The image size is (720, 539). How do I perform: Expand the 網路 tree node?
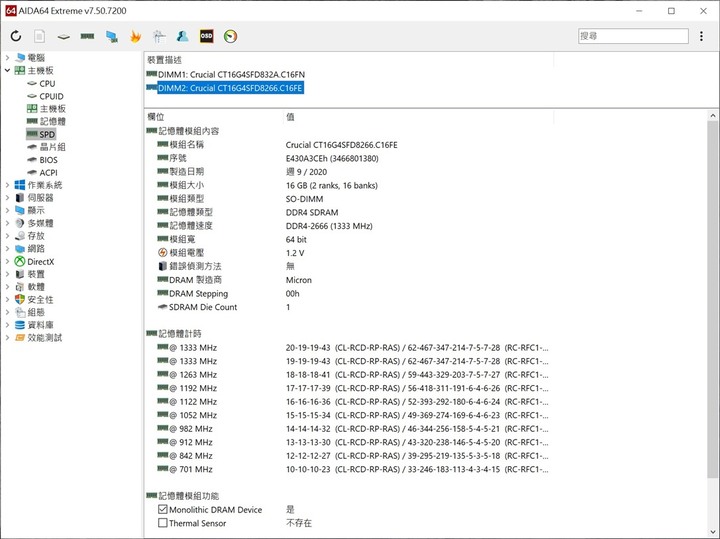[x=7, y=249]
